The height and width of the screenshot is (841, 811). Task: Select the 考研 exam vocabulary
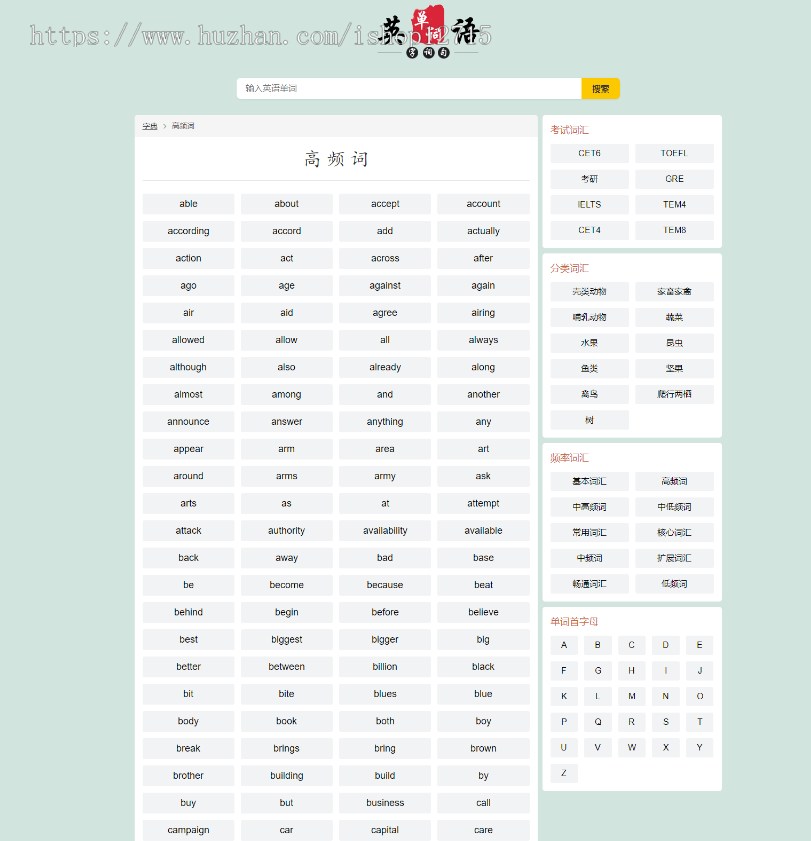[x=589, y=179]
